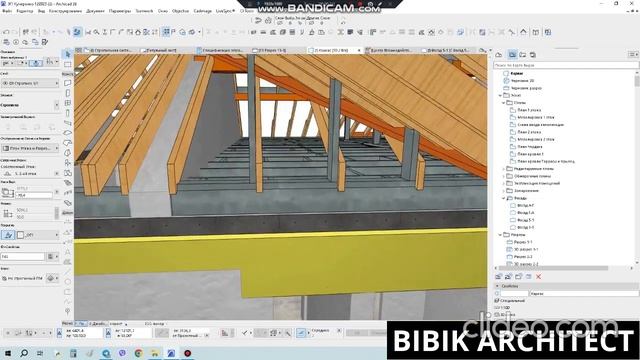The width and height of the screenshot is (640, 360).
Task: Select План 2 этажа in navigator tree
Action: [x=529, y=132]
